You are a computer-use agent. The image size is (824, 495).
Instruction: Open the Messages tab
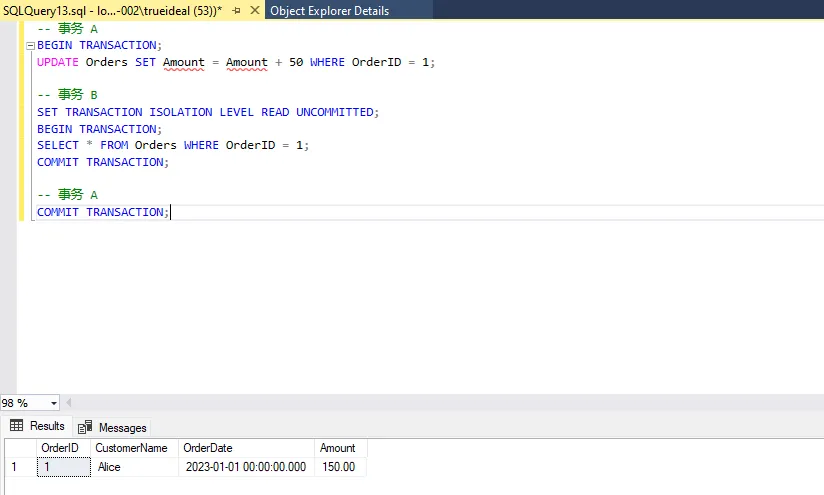pos(122,427)
